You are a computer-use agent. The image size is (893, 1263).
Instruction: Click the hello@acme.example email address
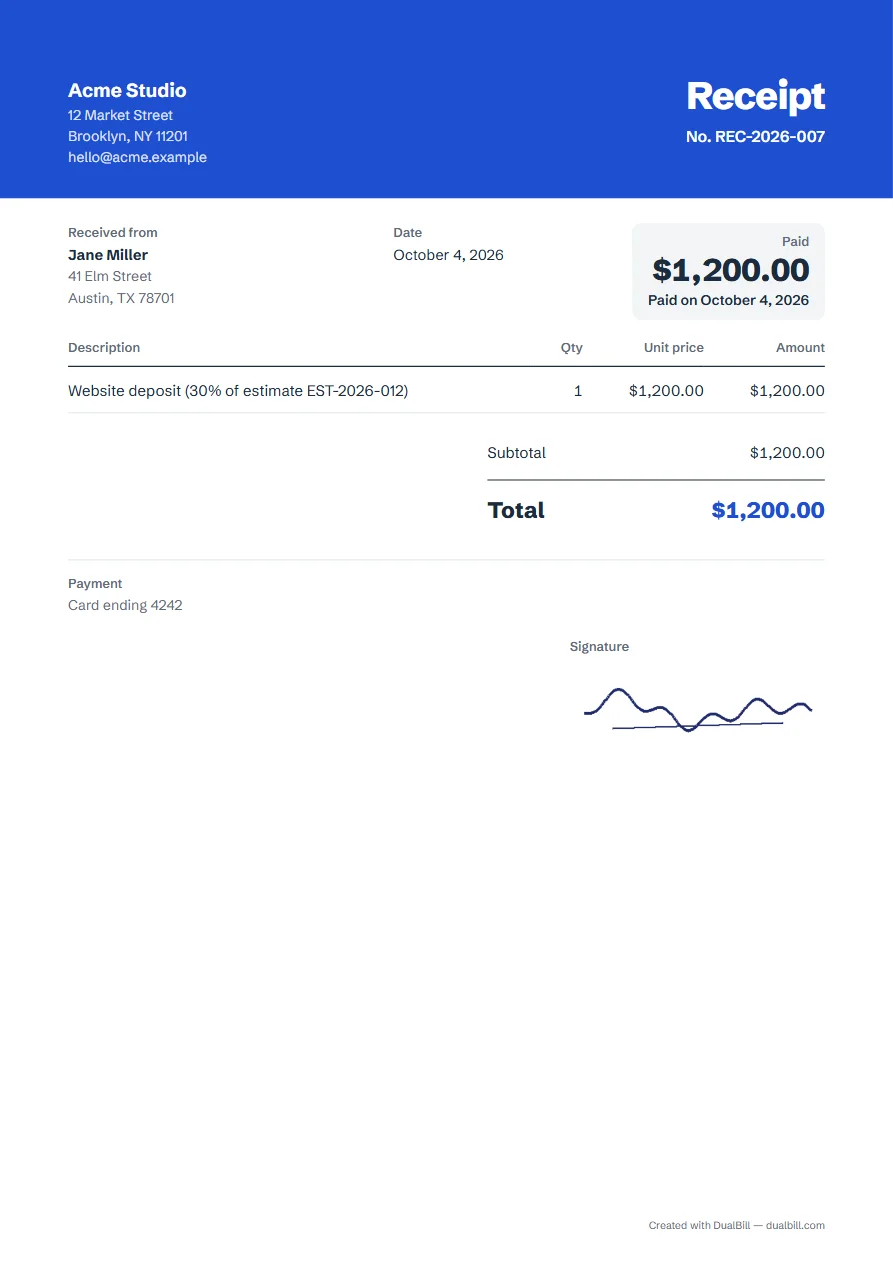click(137, 157)
